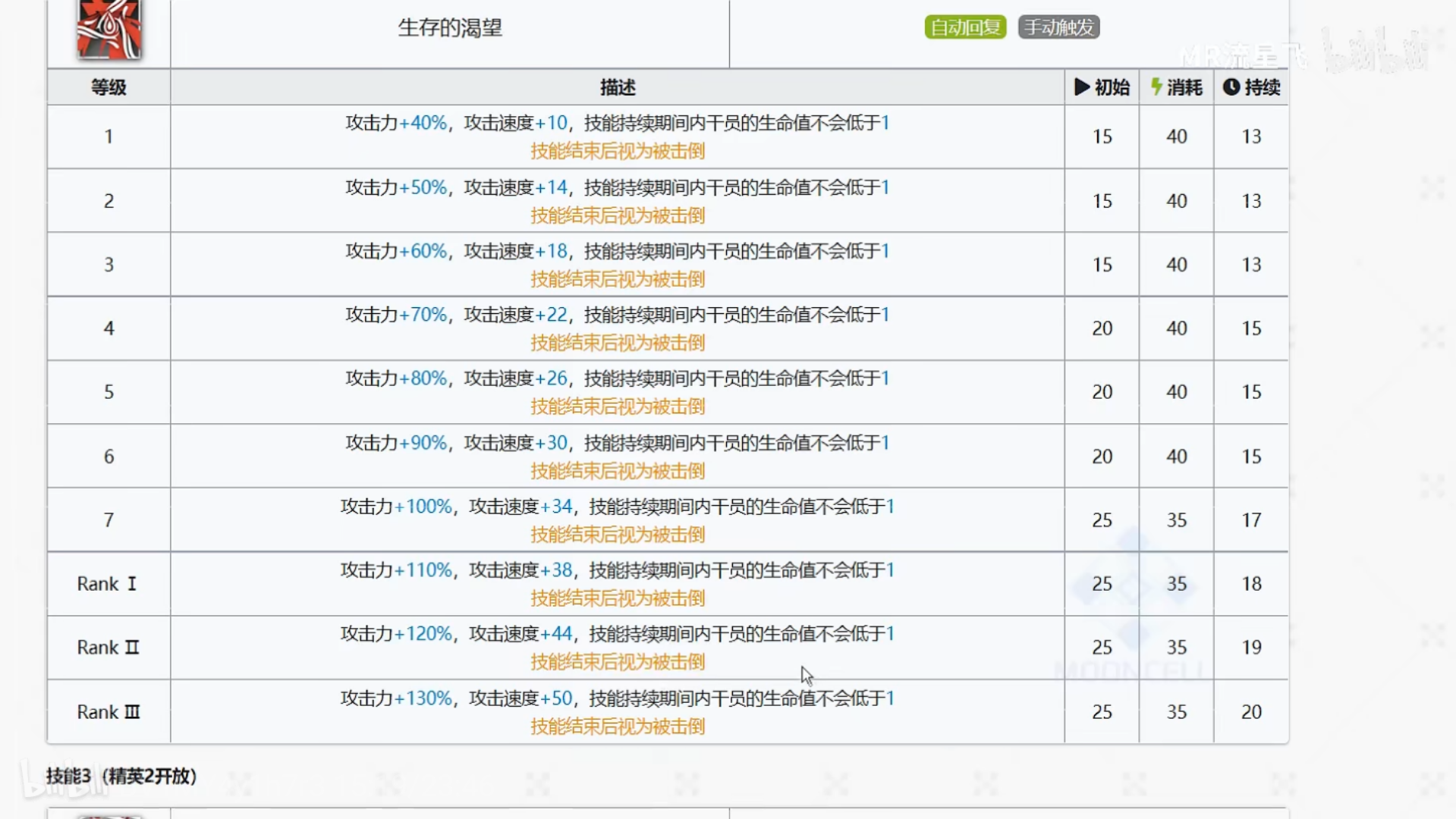Click the level 7 row label
Screen dimensions: 1456x819
[x=108, y=520]
